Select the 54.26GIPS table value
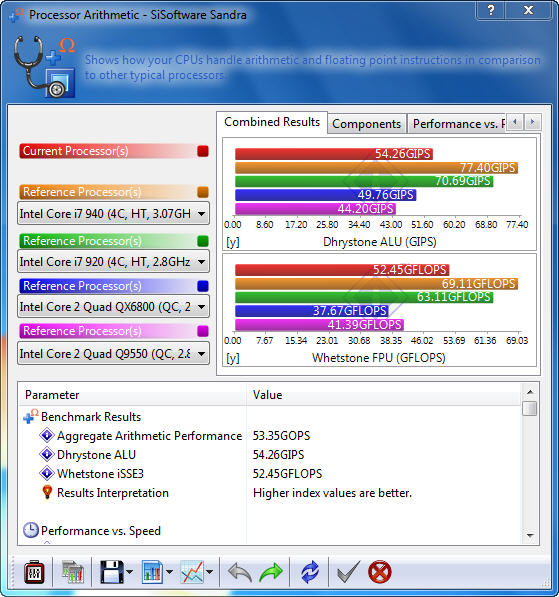The height and width of the screenshot is (597, 559). point(278,455)
